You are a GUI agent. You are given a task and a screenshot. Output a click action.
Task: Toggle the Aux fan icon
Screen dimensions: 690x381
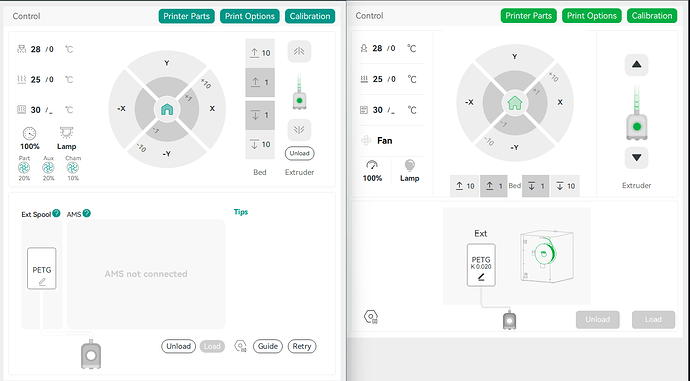48,168
